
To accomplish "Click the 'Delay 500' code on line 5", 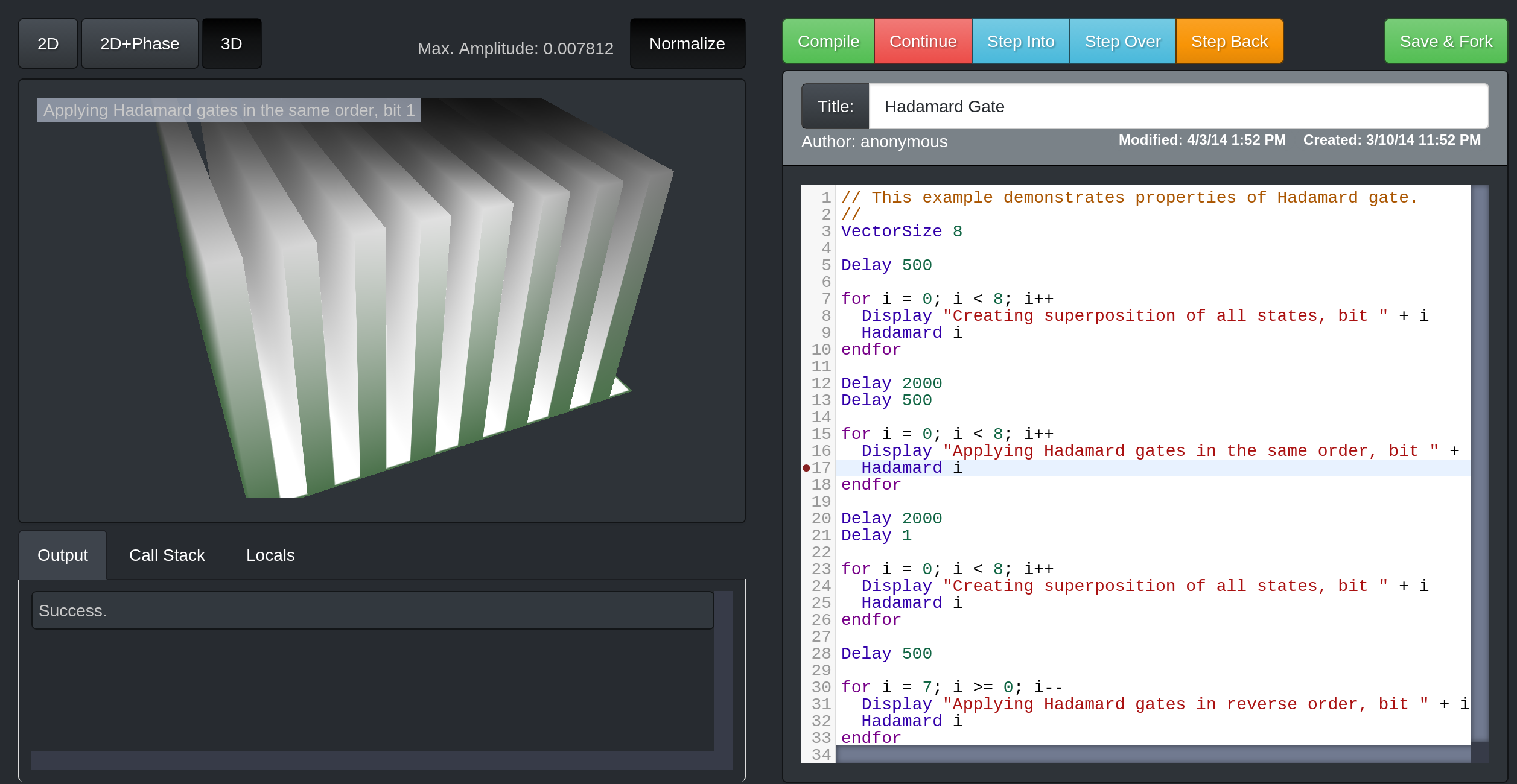I will 886,265.
